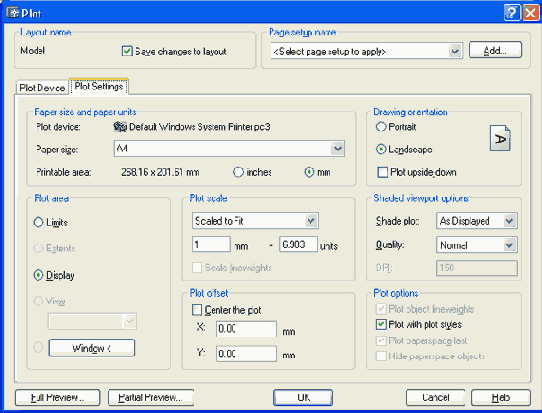Enable Center the plot checkbox
This screenshot has height=413, width=542.
[197, 310]
